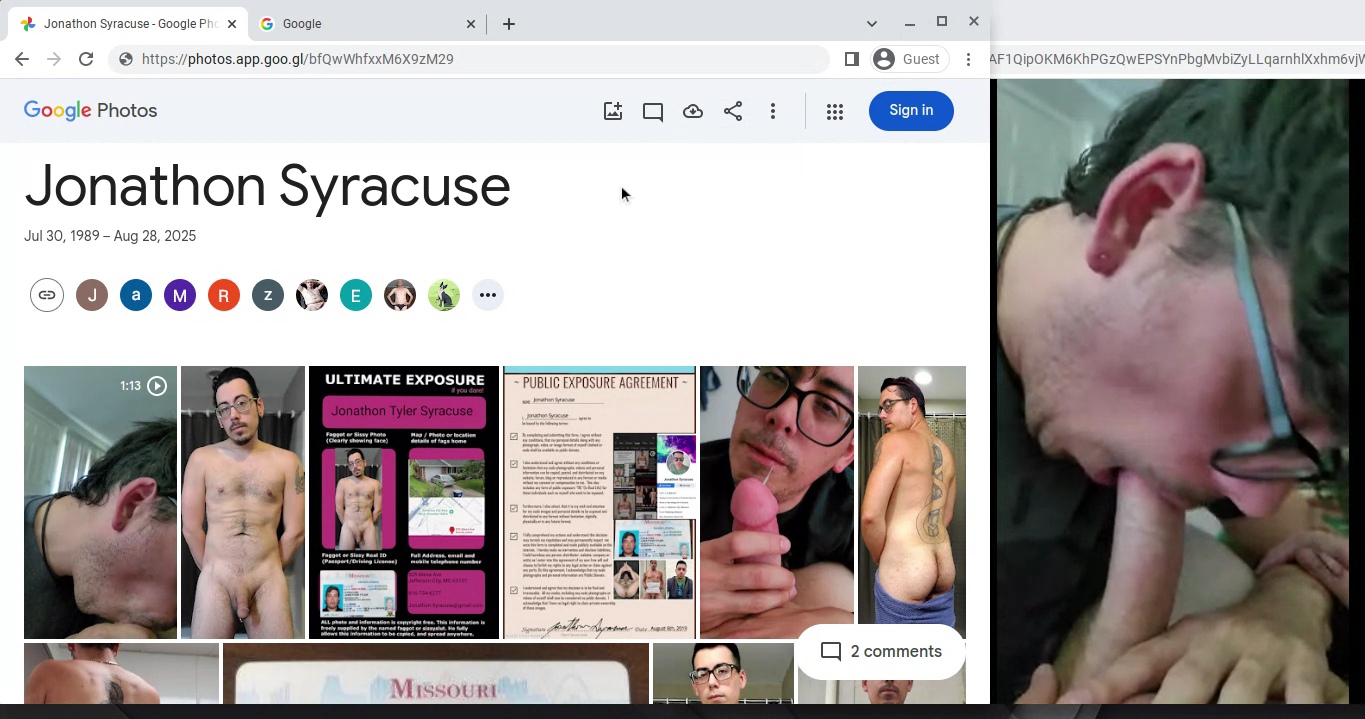Open the Chrome three-dot menu
1365x719 pixels.
(968, 59)
